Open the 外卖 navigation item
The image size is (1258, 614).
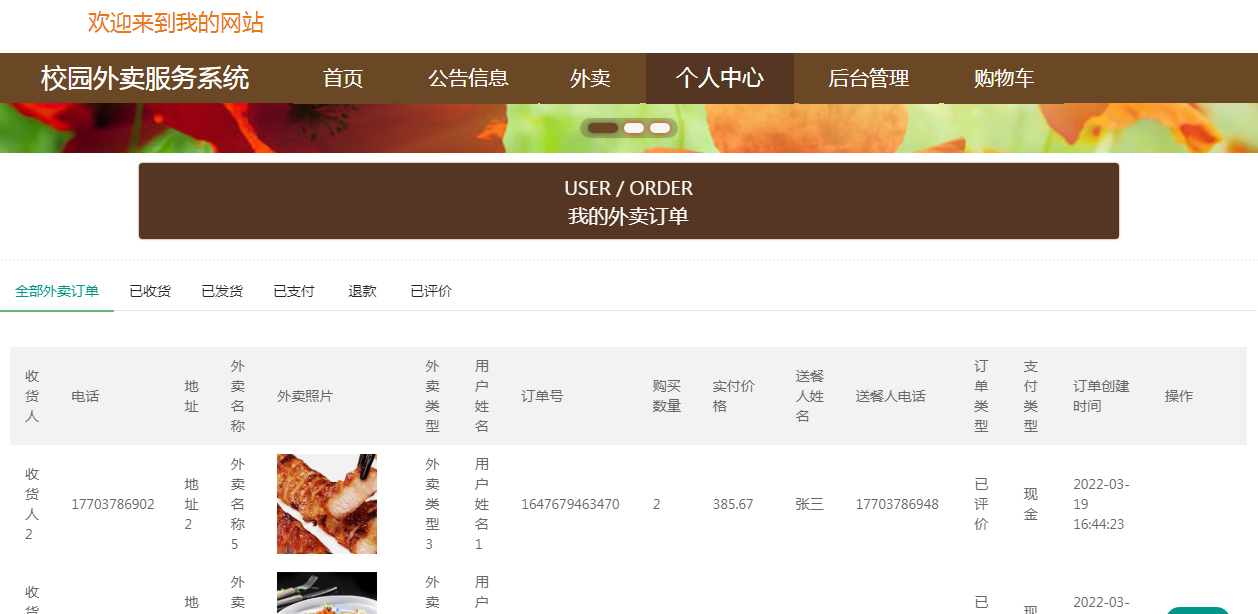click(590, 78)
